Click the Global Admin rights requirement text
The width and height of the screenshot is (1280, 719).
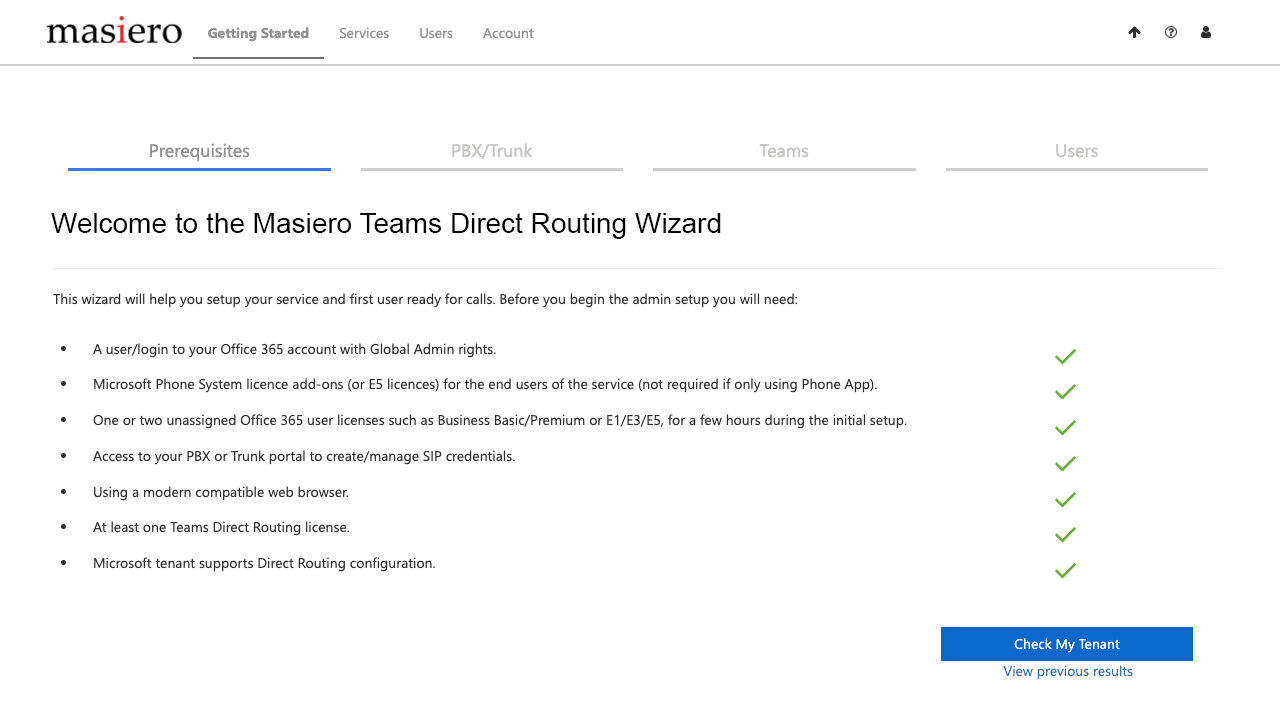pos(294,349)
